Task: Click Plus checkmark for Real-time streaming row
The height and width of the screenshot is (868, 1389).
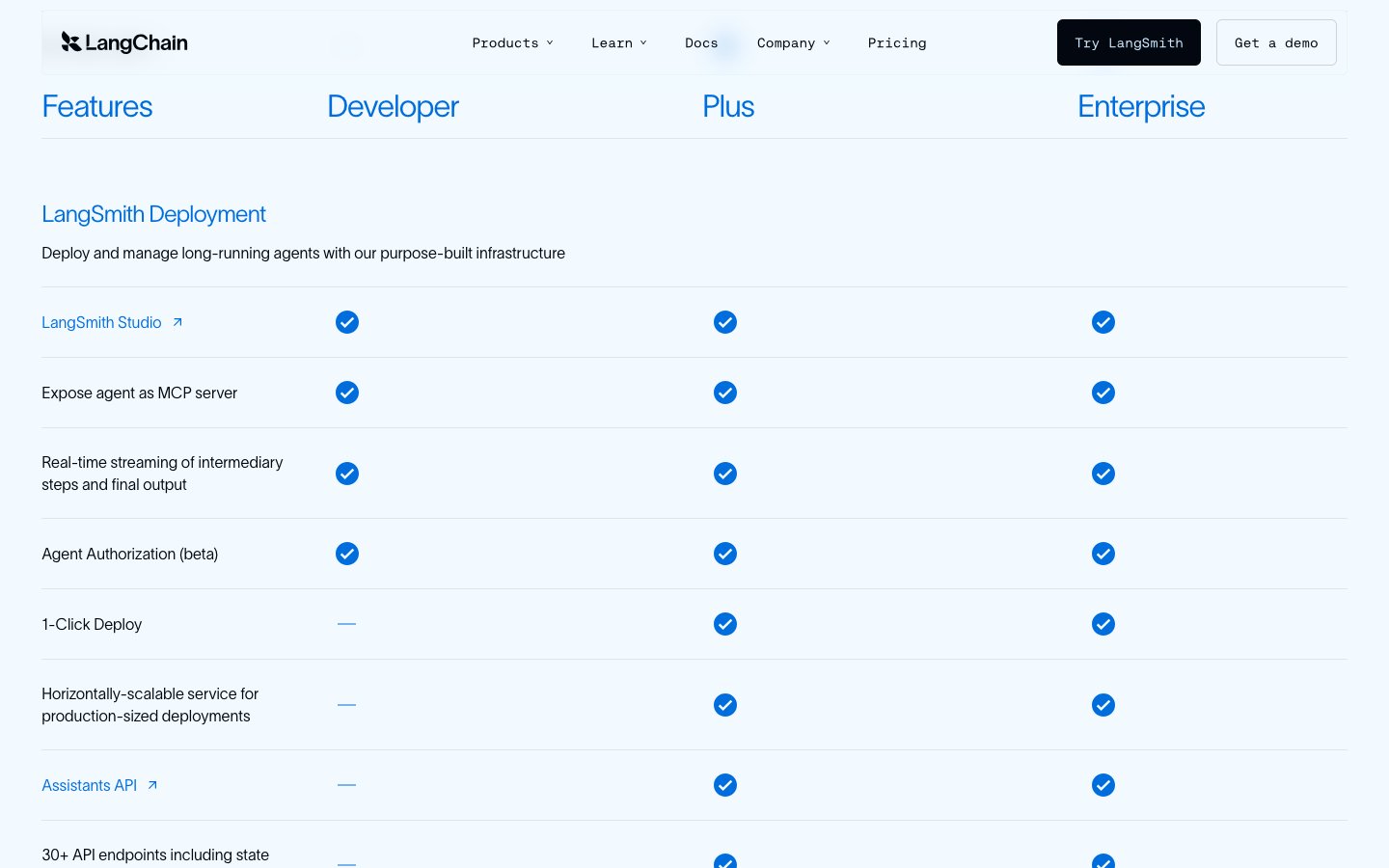Action: (x=725, y=474)
